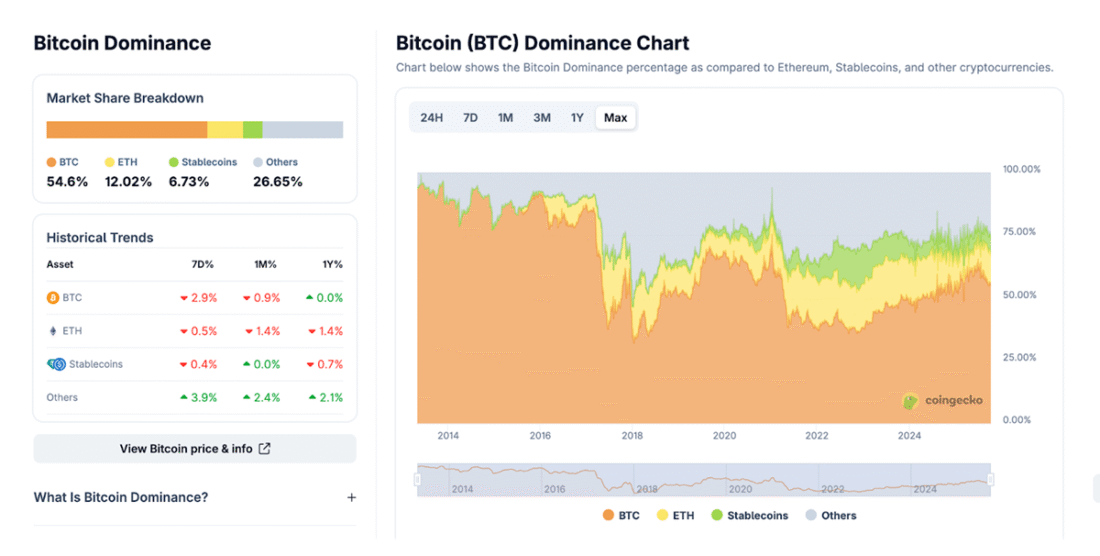This screenshot has height=556, width=1100.
Task: Toggle the Others series in the chart legend
Action: click(x=829, y=516)
